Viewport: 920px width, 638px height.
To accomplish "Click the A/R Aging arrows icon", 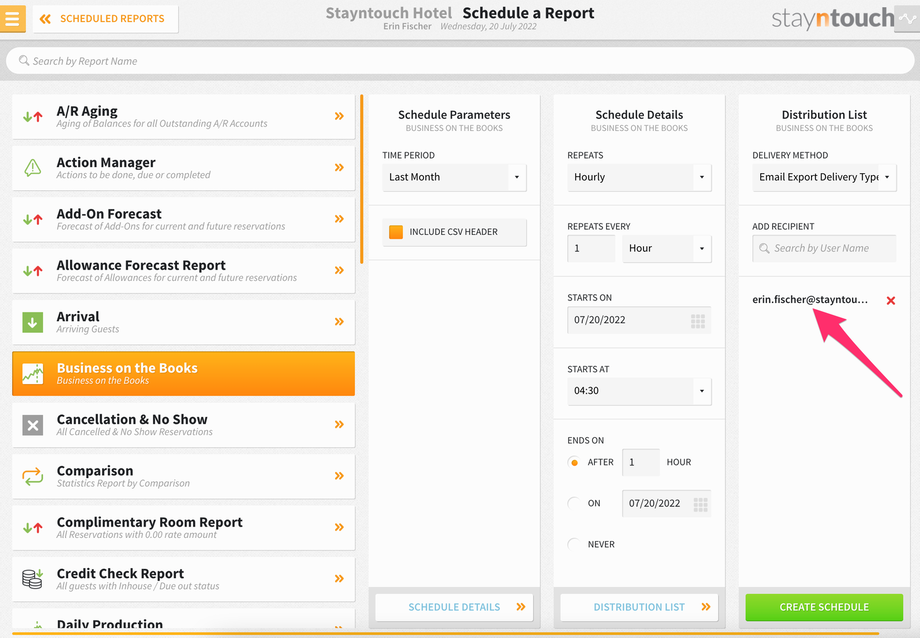I will [x=33, y=117].
